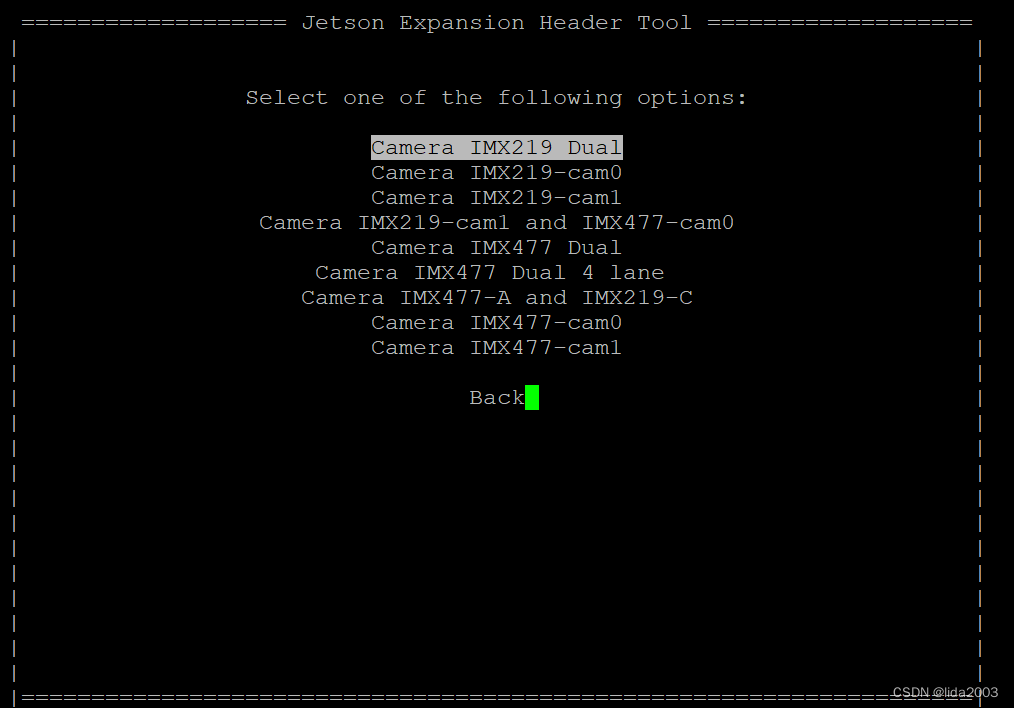Click the options prompt text

[496, 97]
